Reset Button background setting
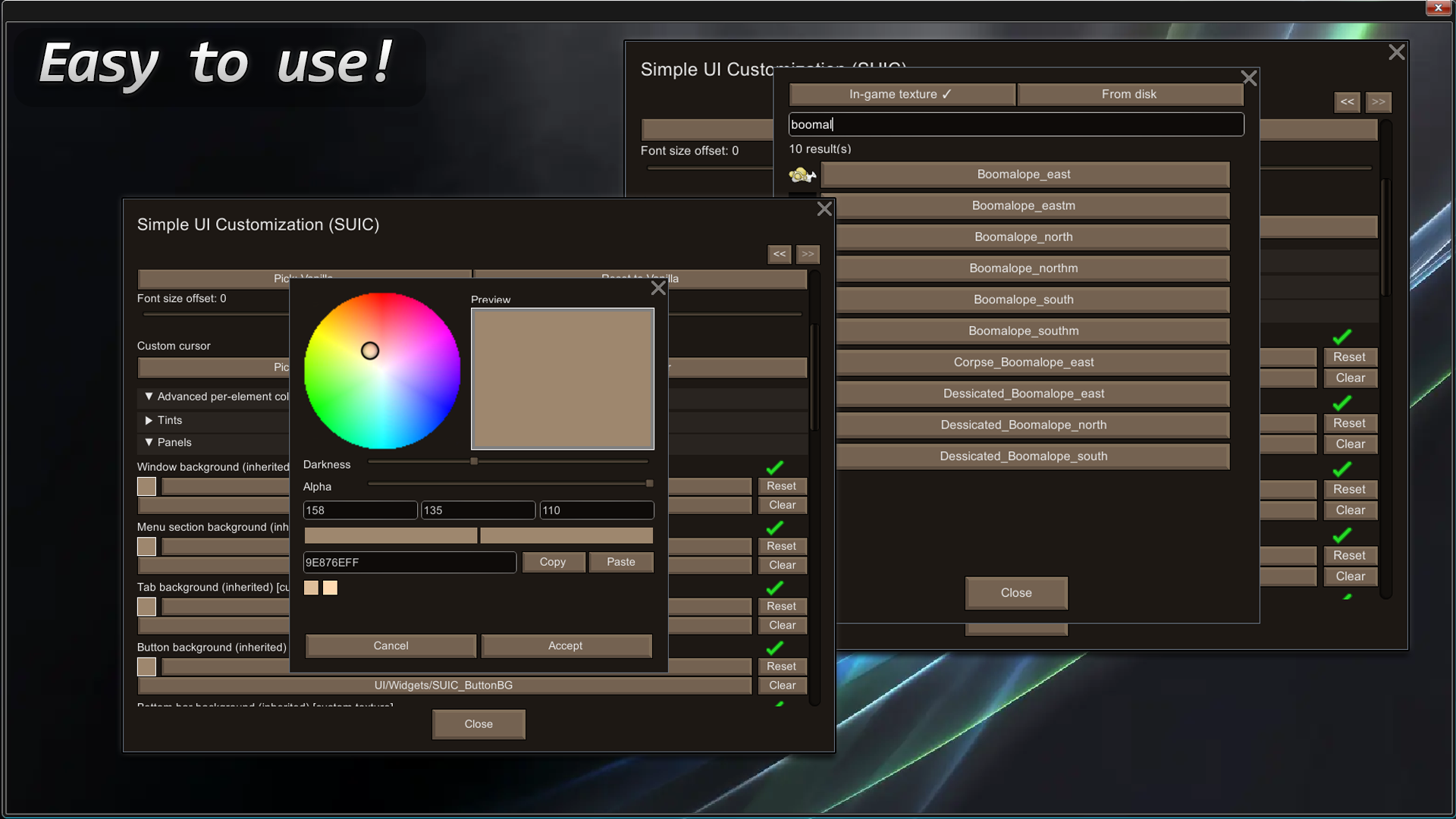Screen dimensions: 1456x819 coord(782,667)
